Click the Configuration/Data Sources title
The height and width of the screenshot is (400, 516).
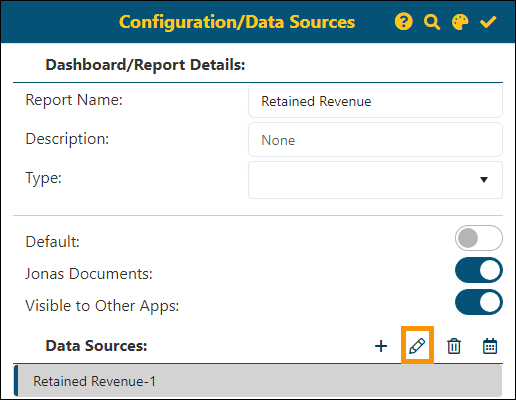[x=237, y=22]
